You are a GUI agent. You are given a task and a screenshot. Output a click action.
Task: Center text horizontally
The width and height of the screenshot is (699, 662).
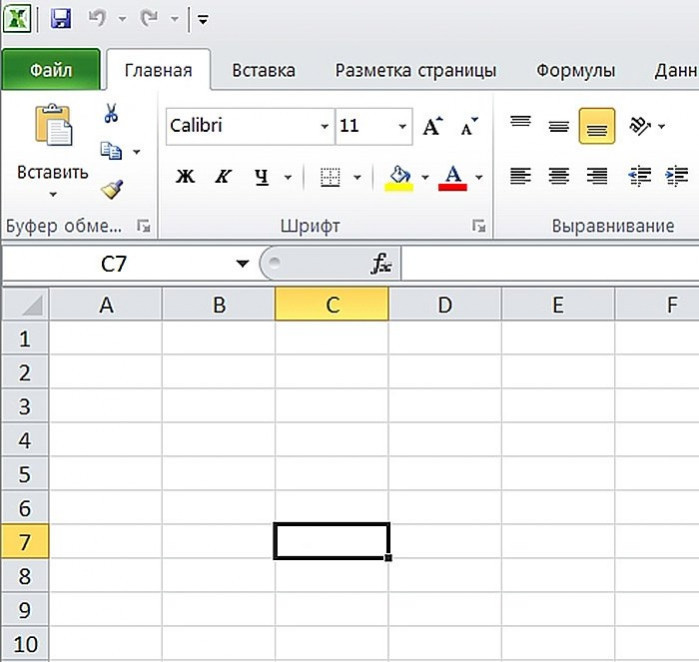[559, 176]
